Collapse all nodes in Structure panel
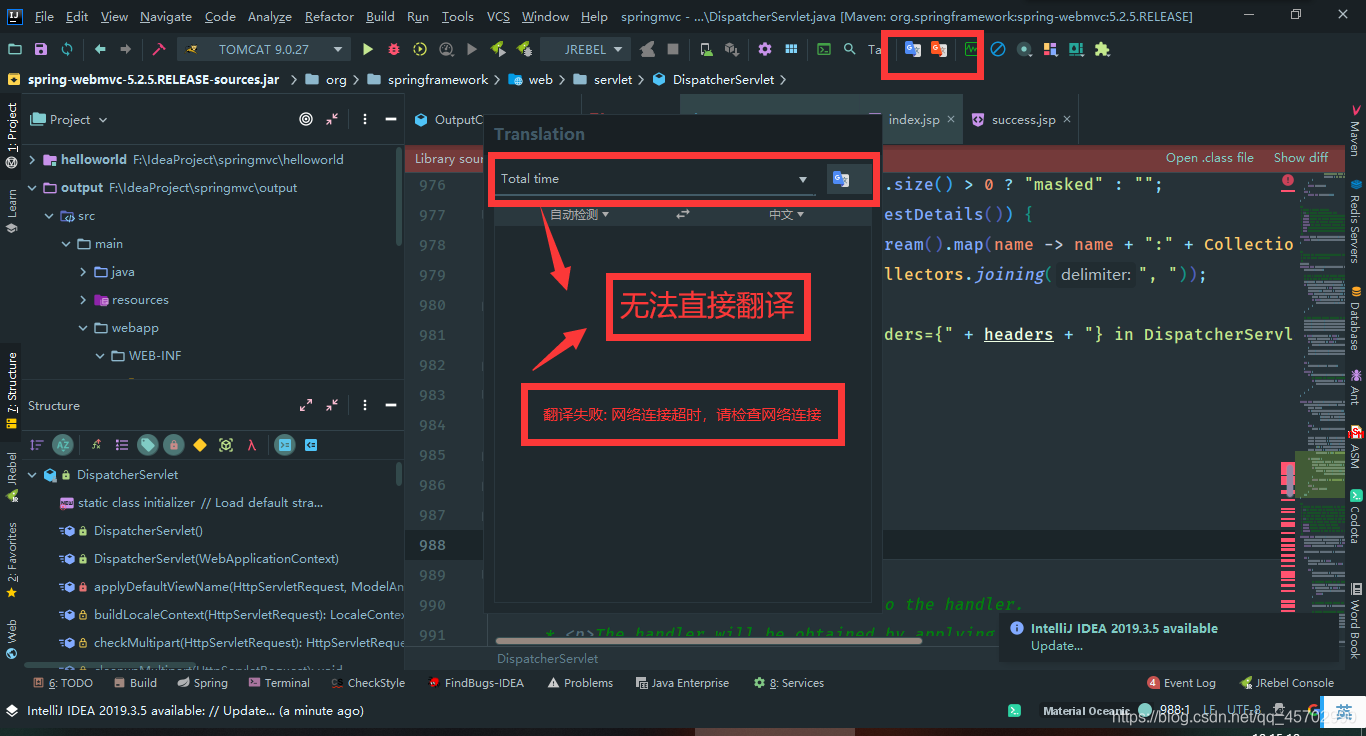Image resolution: width=1366 pixels, height=736 pixels. 332,405
